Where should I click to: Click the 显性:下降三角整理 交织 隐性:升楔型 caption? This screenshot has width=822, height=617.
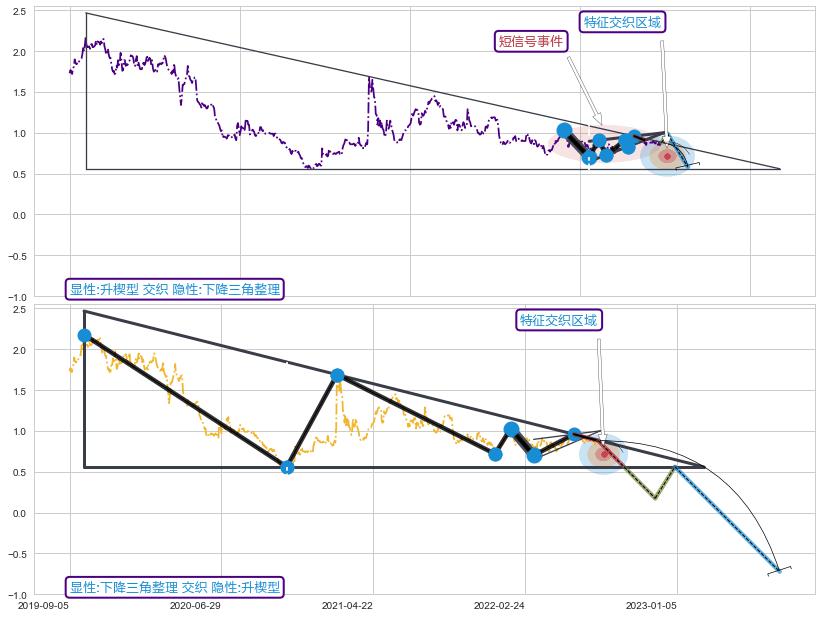click(x=176, y=587)
